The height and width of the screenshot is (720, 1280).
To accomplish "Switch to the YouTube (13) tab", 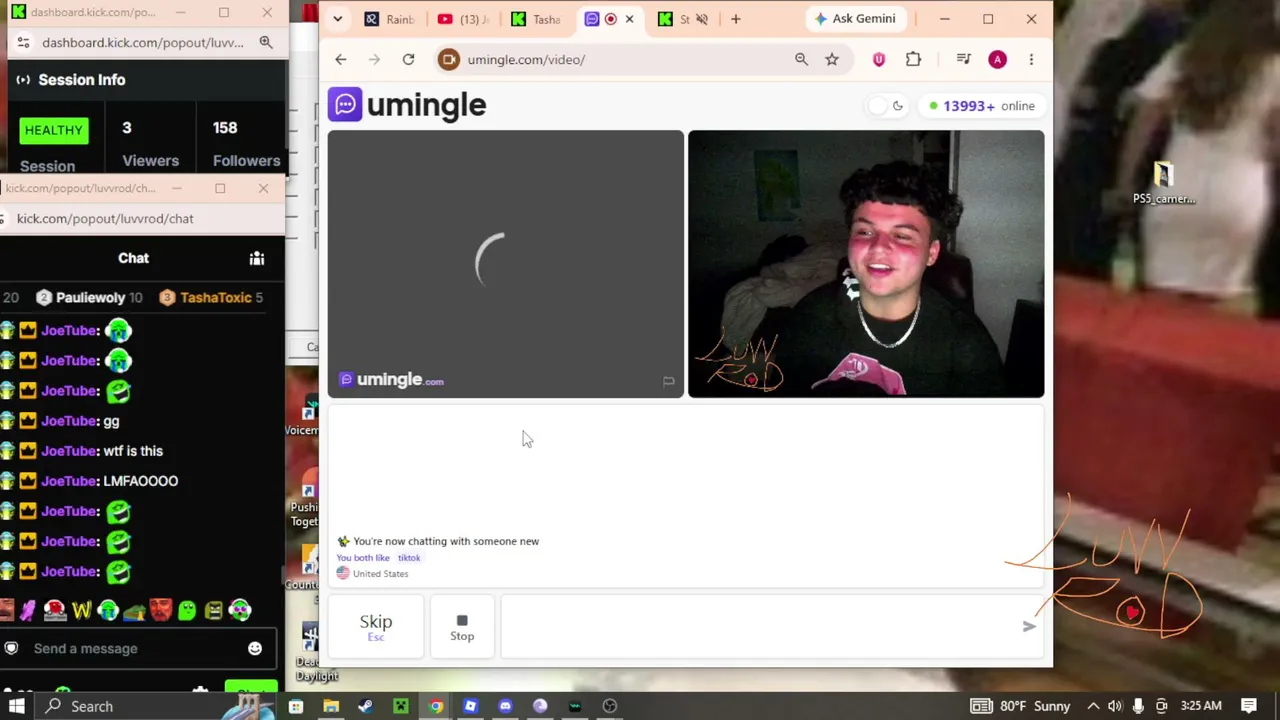I will 463,19.
